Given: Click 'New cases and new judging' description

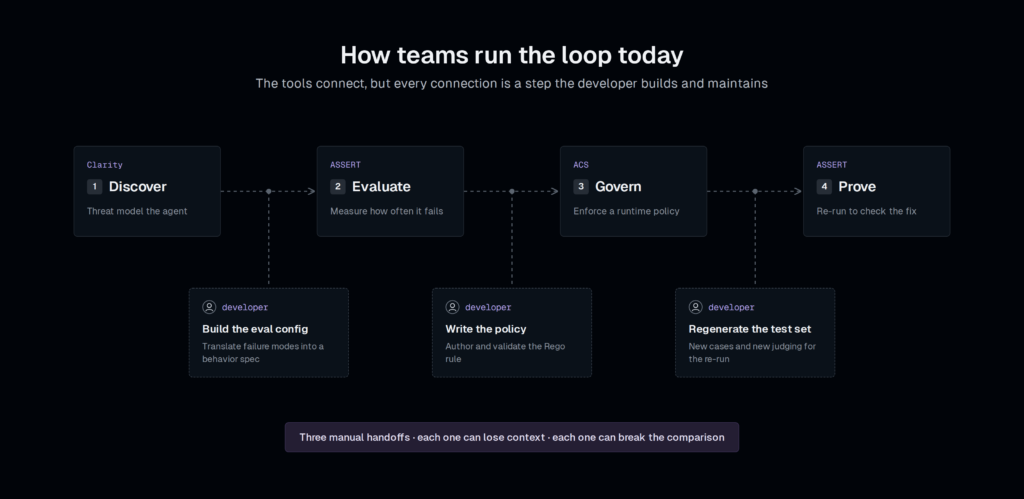Looking at the screenshot, I should tap(752, 353).
